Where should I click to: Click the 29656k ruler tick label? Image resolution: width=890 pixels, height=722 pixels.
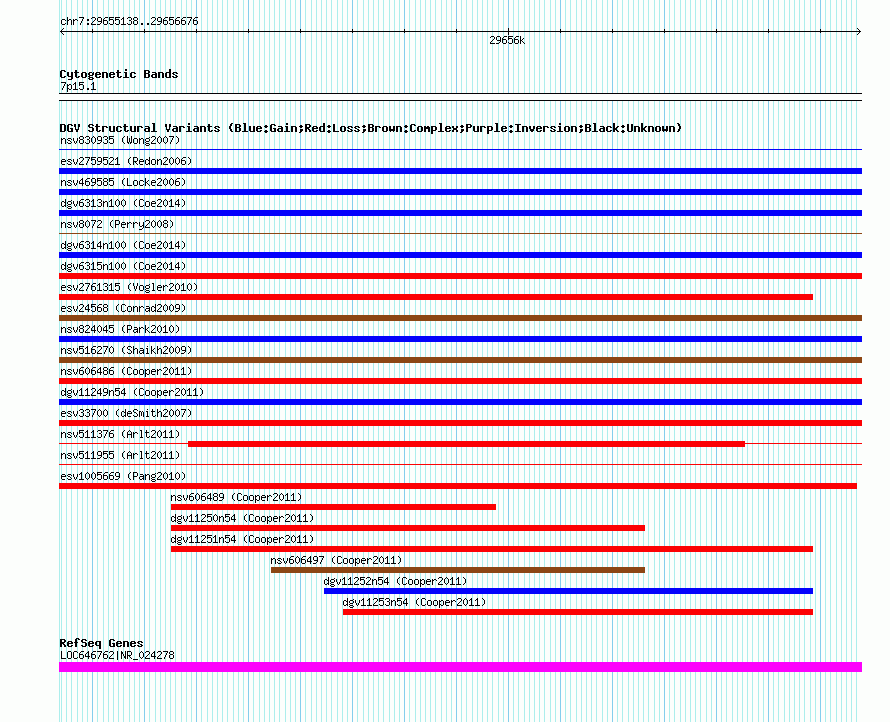tap(507, 40)
